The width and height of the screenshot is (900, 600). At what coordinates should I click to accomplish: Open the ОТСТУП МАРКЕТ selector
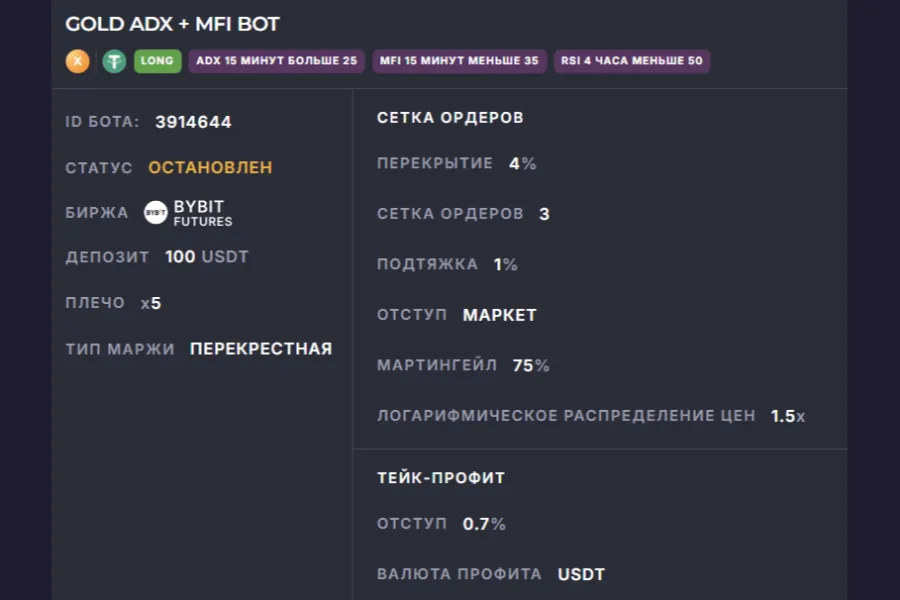coord(498,314)
